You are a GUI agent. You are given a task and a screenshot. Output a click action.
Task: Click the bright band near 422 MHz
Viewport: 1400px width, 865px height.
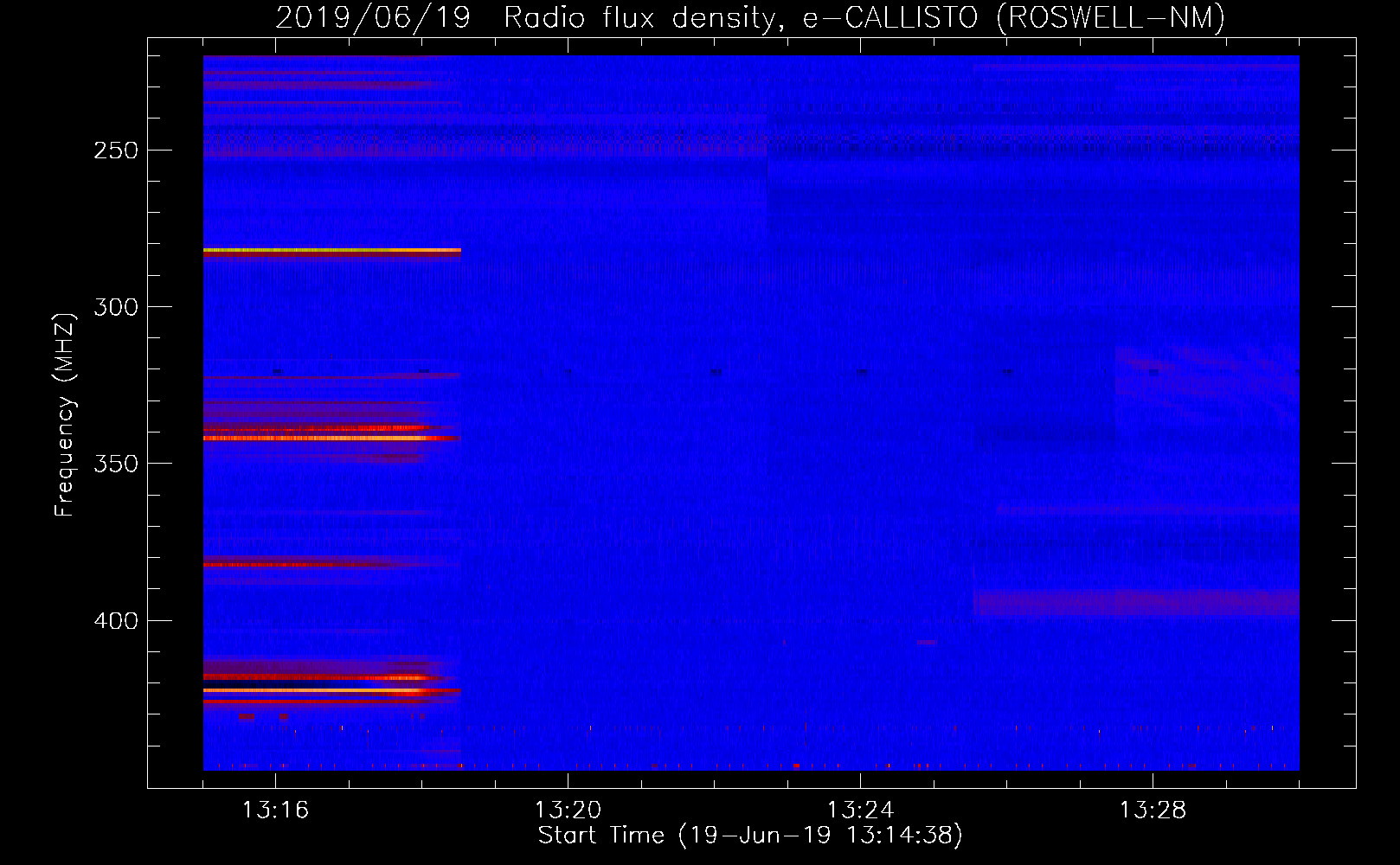332,690
